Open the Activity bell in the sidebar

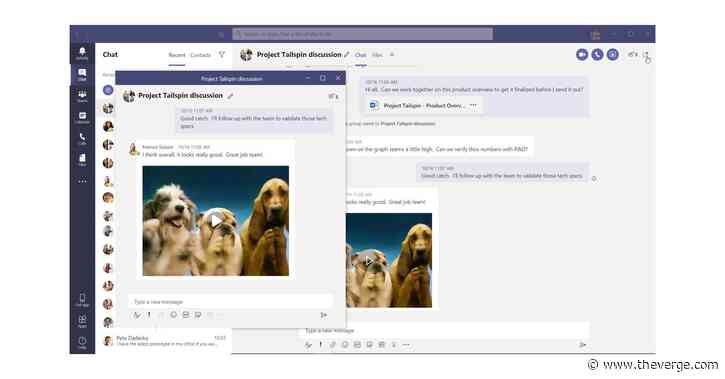pyautogui.click(x=82, y=52)
